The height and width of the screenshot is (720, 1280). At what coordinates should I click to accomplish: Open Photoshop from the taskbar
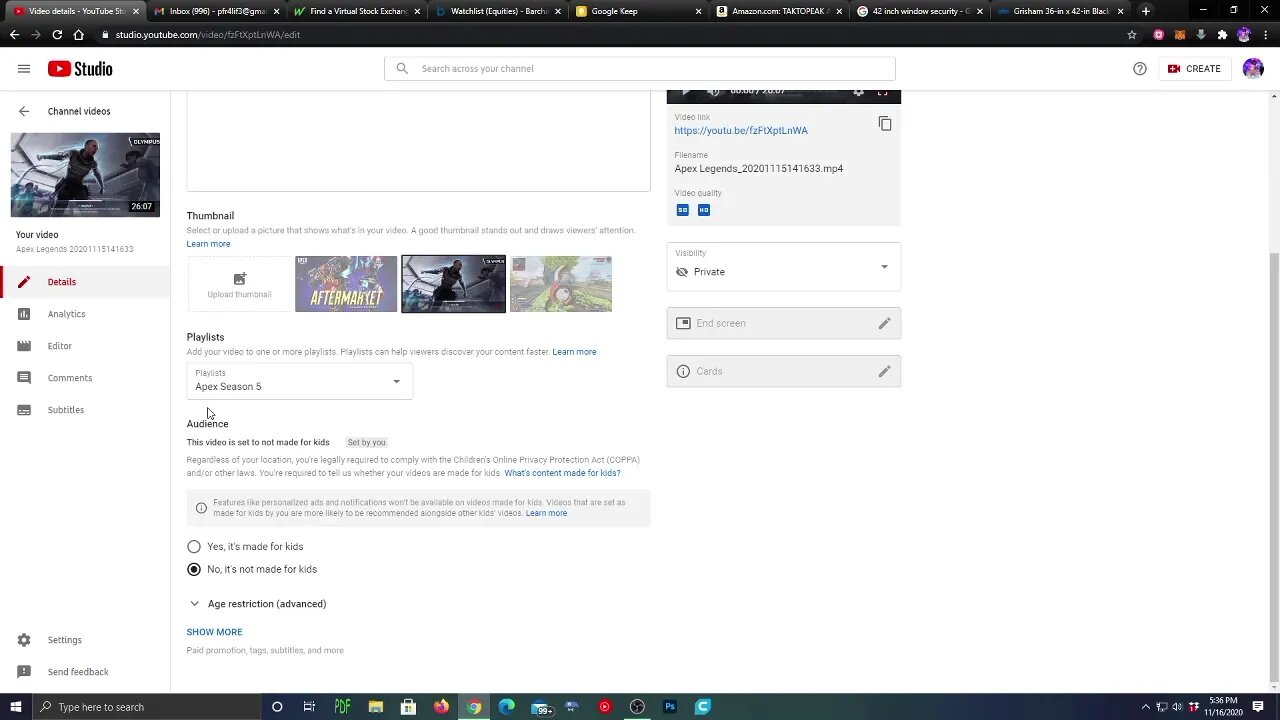click(x=670, y=707)
